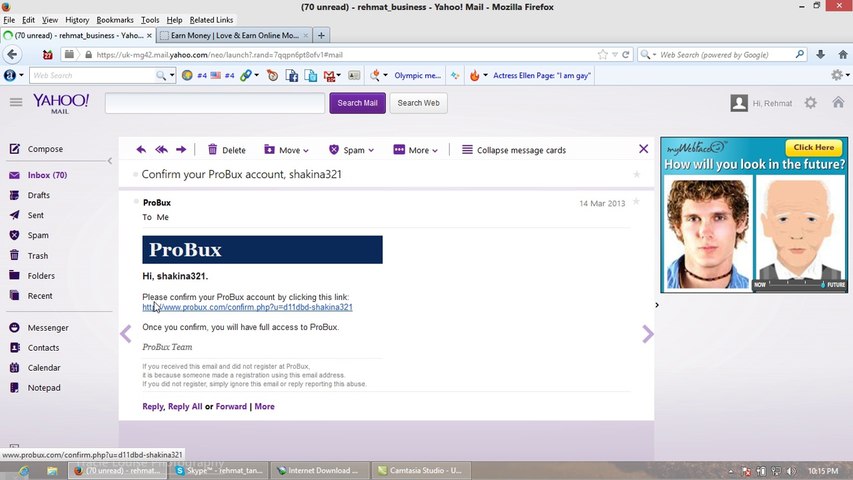Click the Search Mail button
Image resolution: width=853 pixels, height=480 pixels.
pyautogui.click(x=357, y=103)
